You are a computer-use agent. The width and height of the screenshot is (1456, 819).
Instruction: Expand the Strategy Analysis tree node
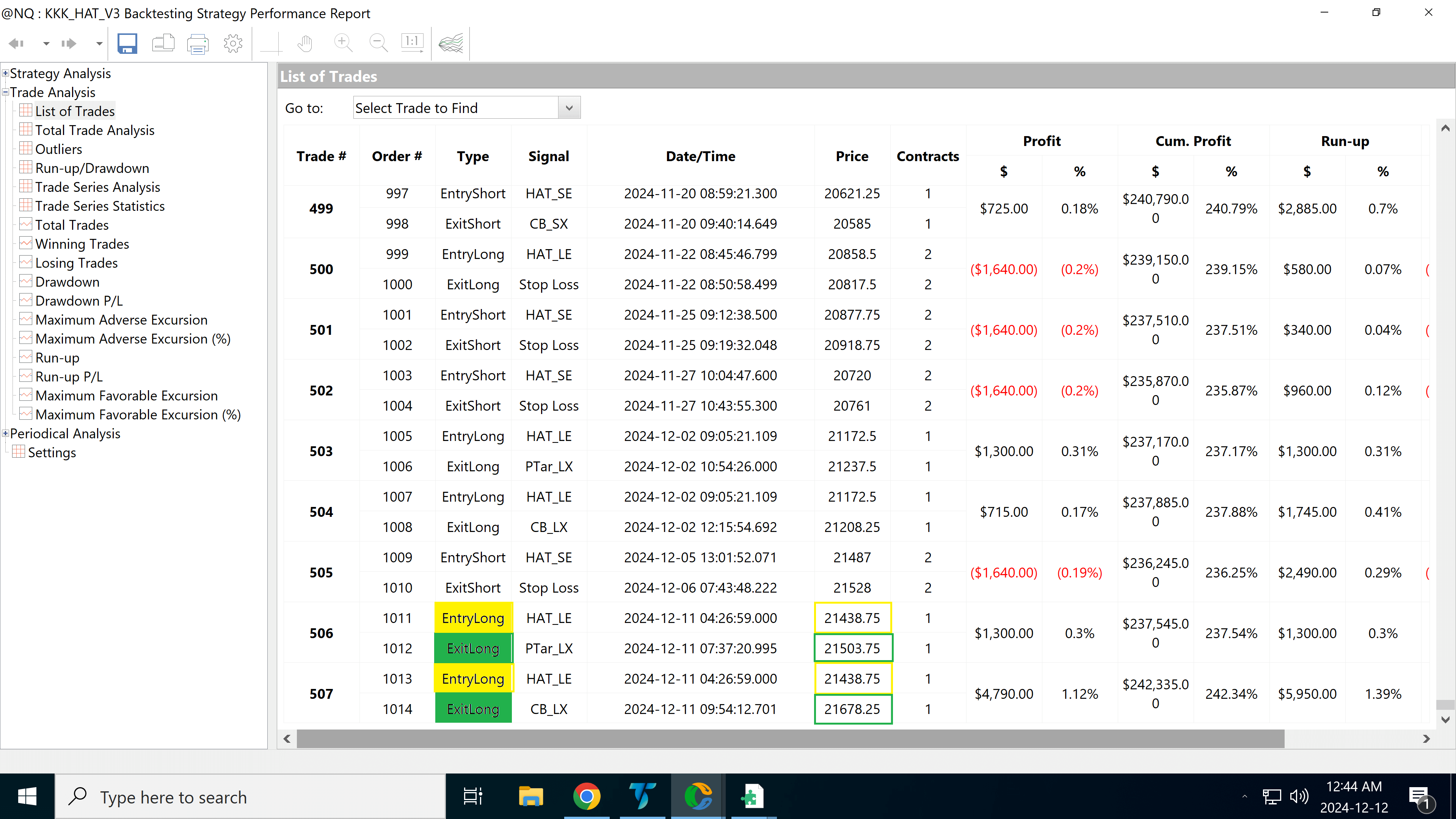(x=5, y=73)
